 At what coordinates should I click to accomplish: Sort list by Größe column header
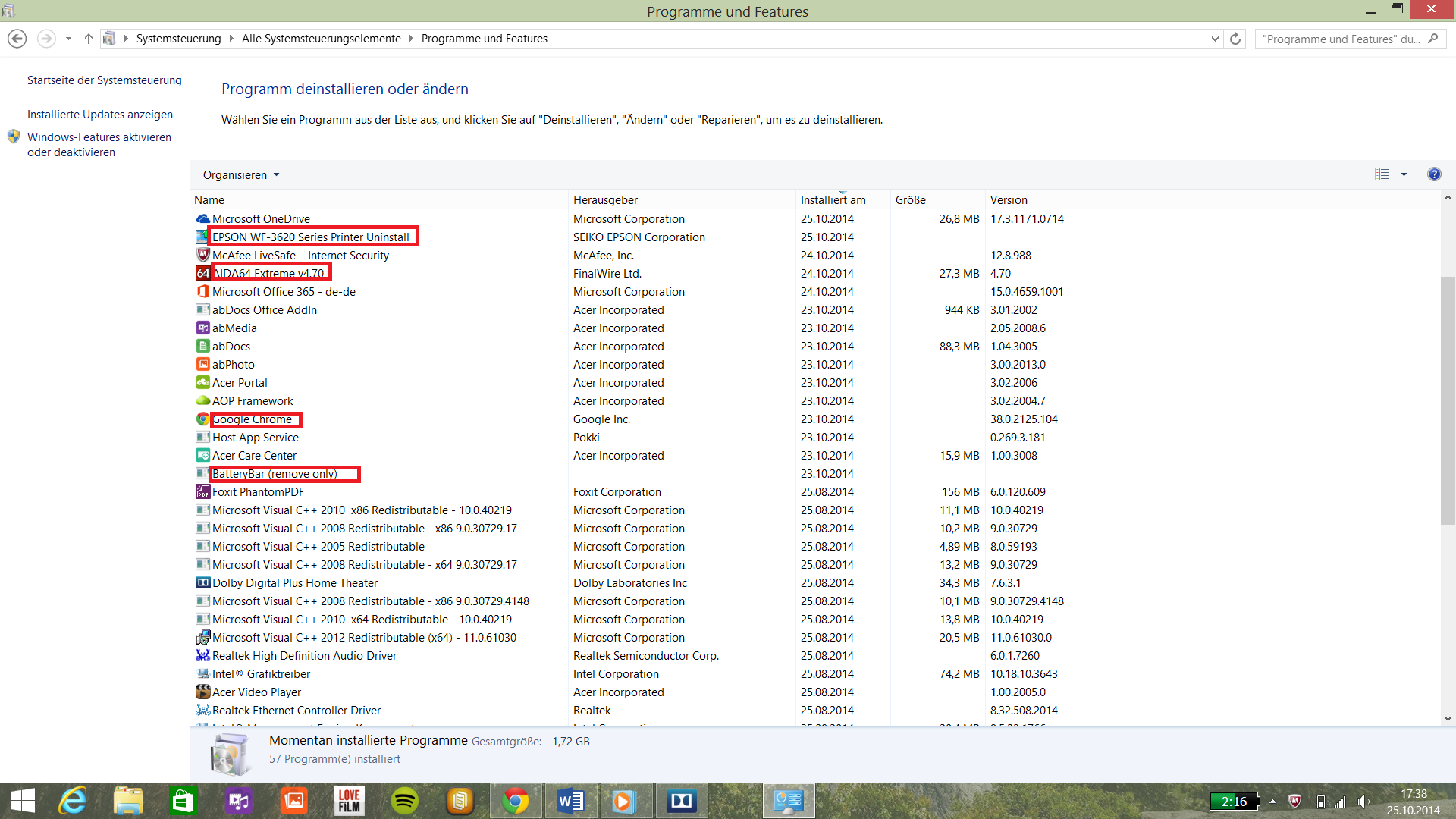910,200
